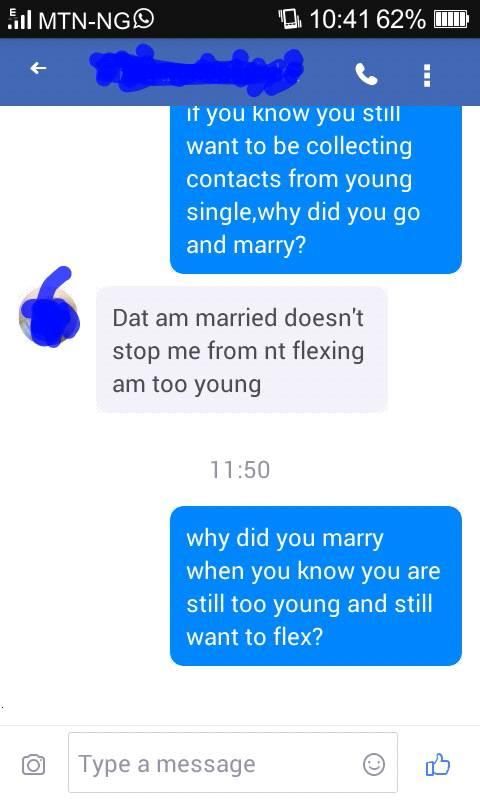The image size is (480, 800).
Task: Tap the MTN-NG signal strength indicator
Action: [20, 19]
